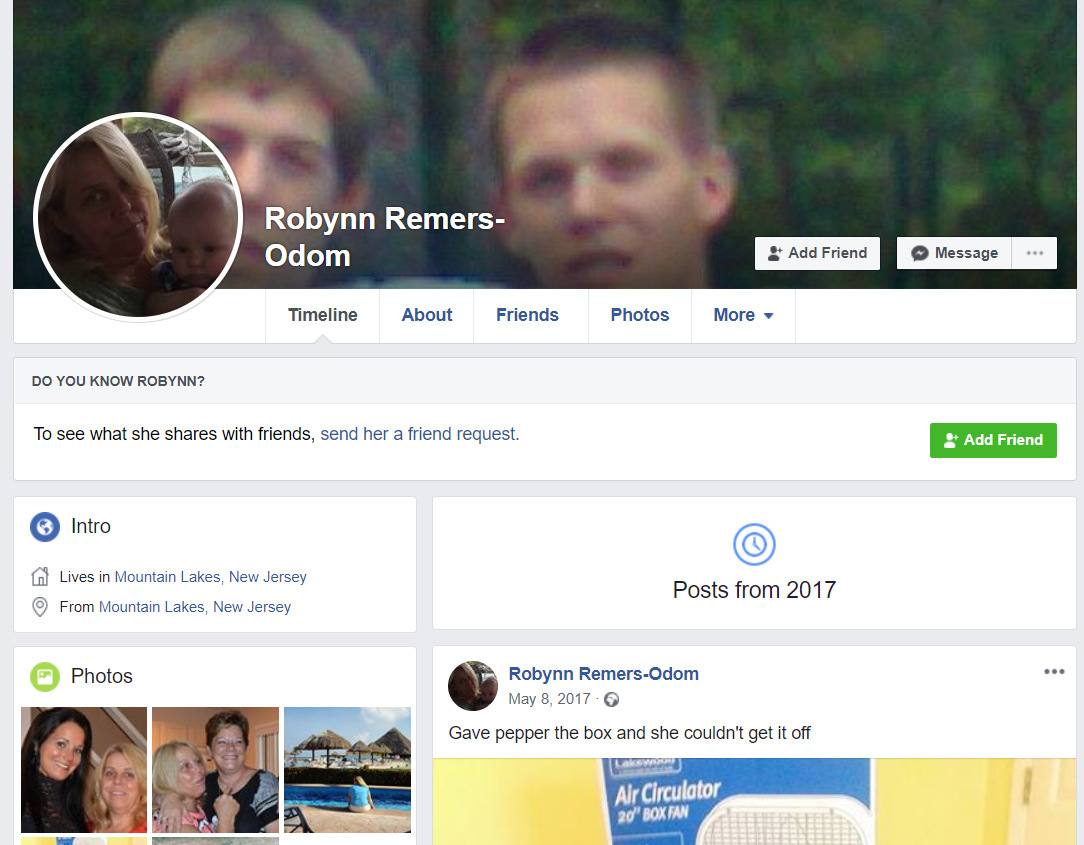The width and height of the screenshot is (1084, 845).
Task: Open the three-dot options menu beside Message
Action: click(x=1034, y=253)
